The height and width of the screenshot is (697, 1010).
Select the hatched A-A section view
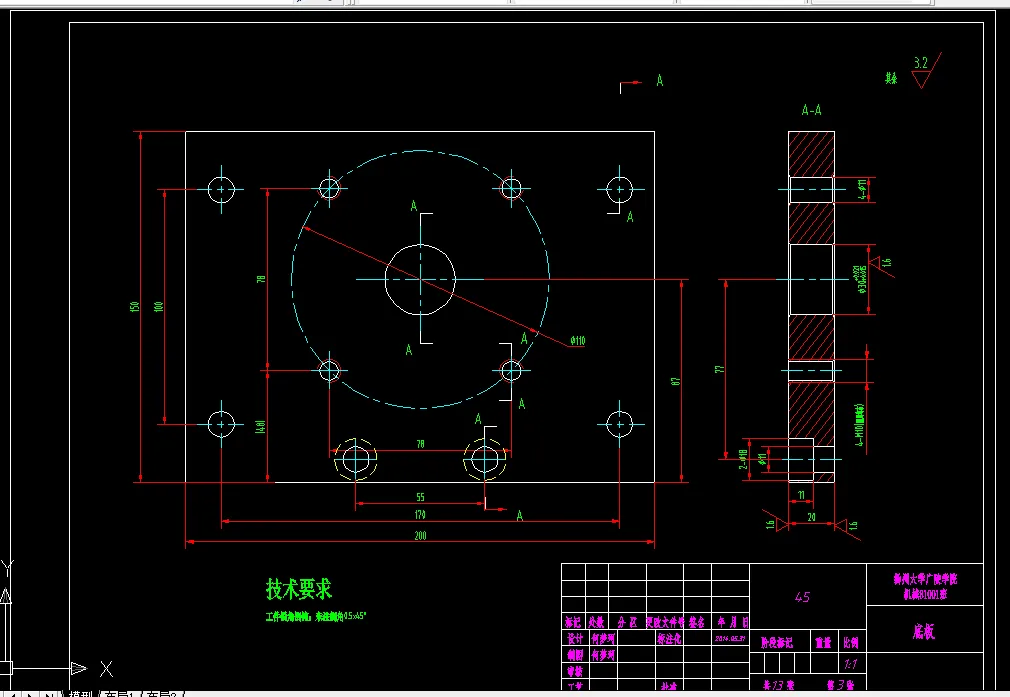[x=812, y=307]
